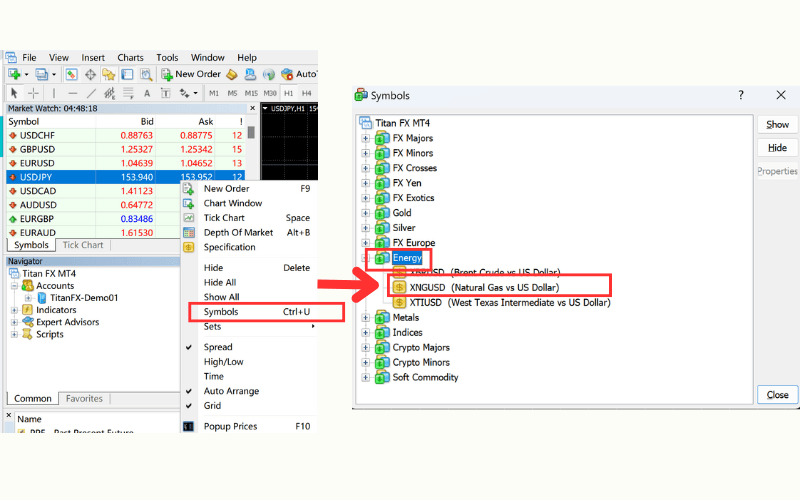Click the Depth Of Market menu icon

188,232
